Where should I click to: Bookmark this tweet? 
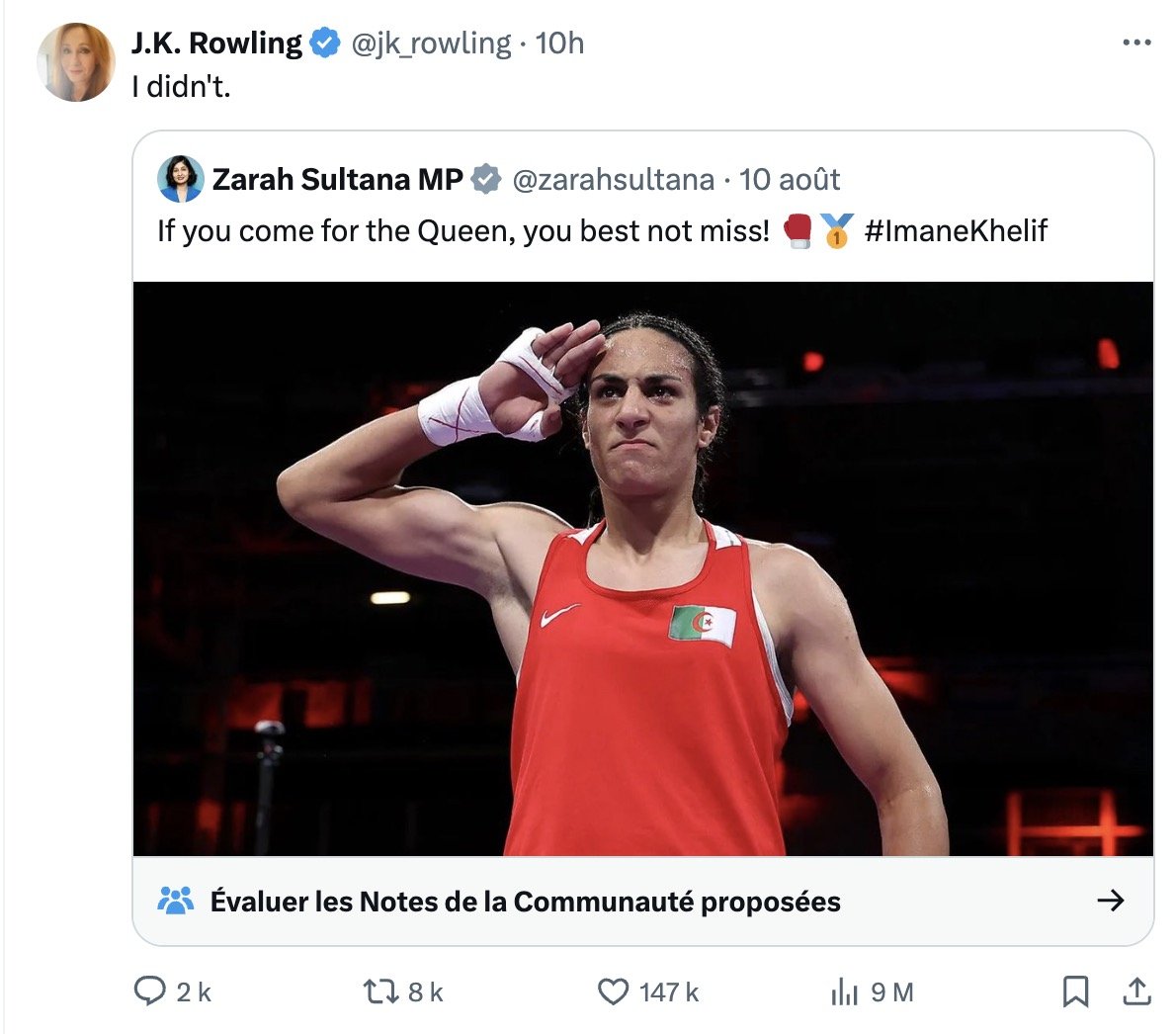point(1075,991)
